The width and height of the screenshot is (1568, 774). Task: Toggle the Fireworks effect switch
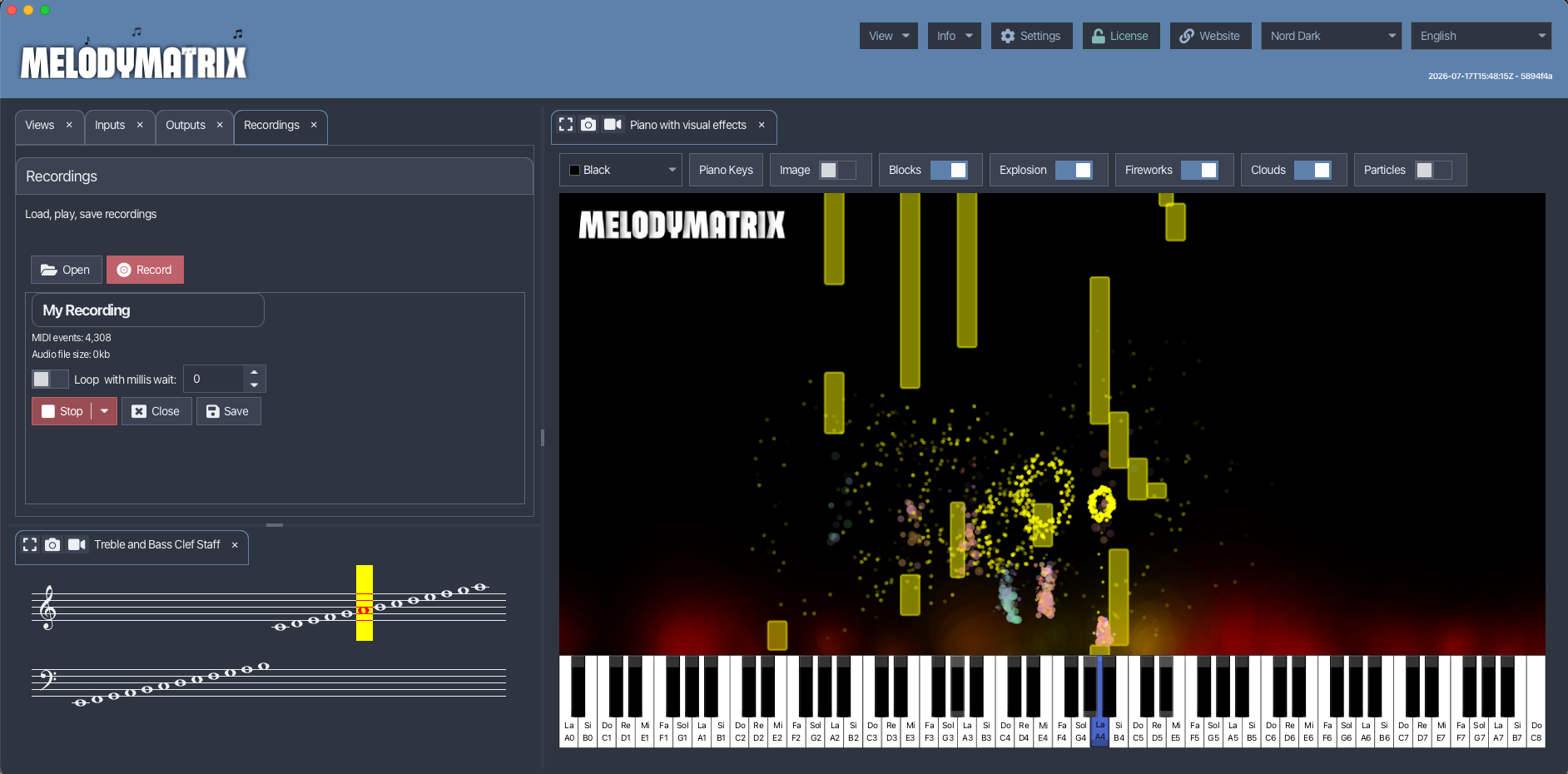1199,170
